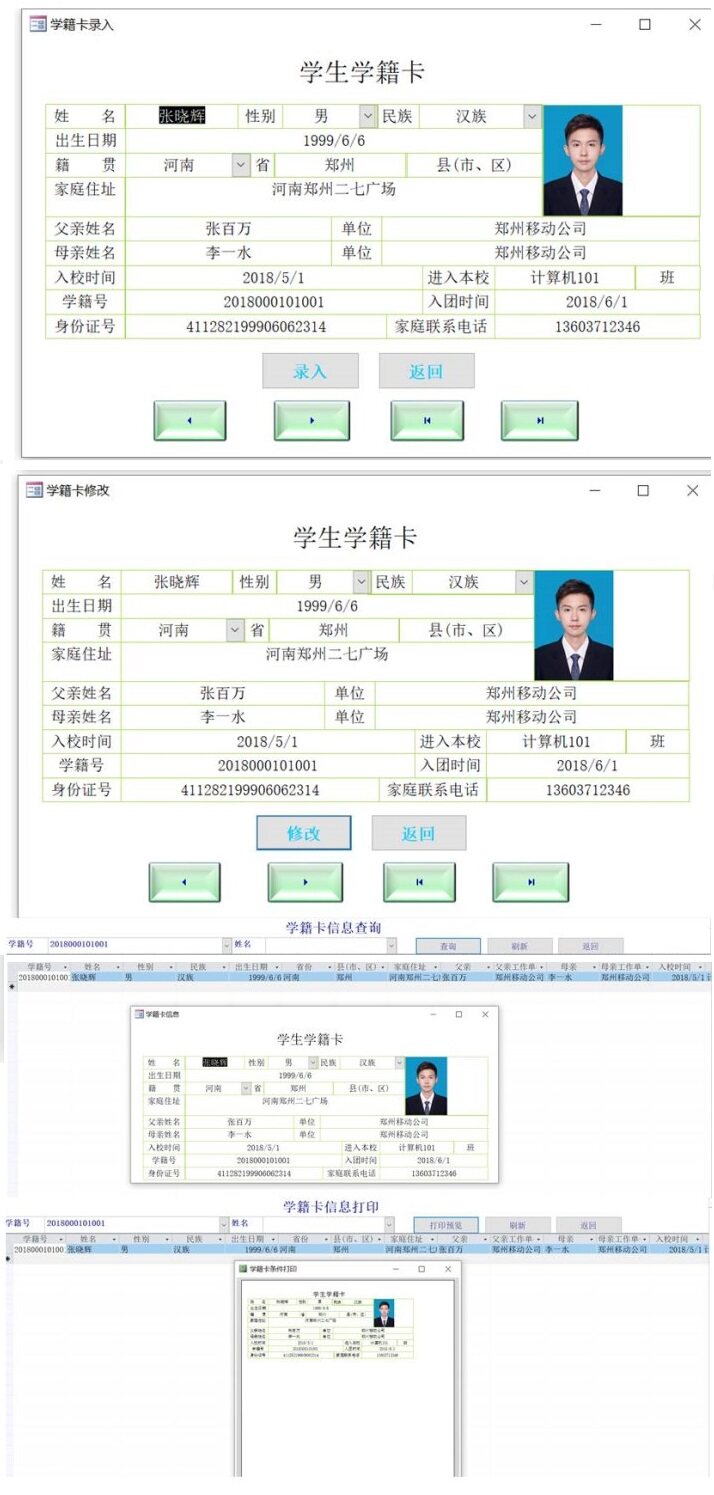Click 家庭联系电话 field in 学籍卡修改 window
This screenshot has height=1495, width=714.
click(588, 790)
